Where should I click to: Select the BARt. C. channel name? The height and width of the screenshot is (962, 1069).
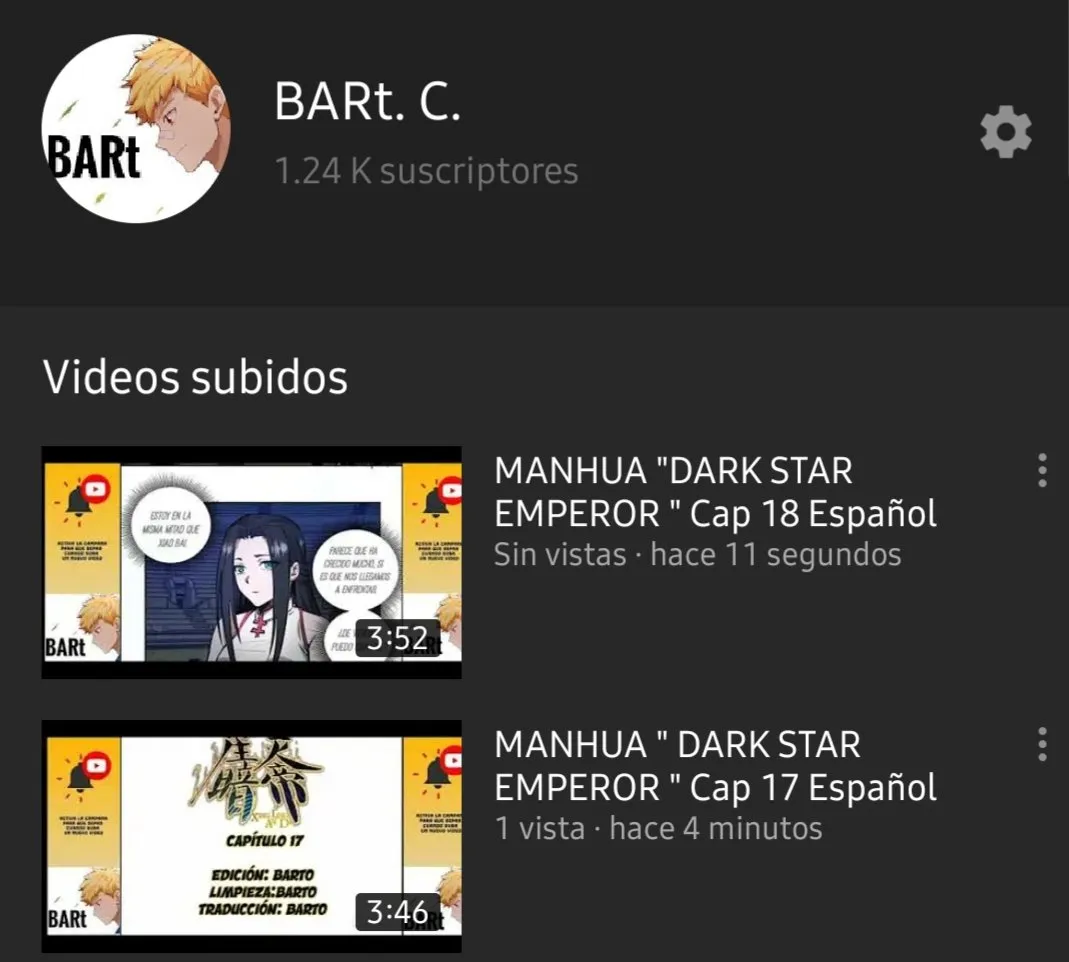point(367,102)
